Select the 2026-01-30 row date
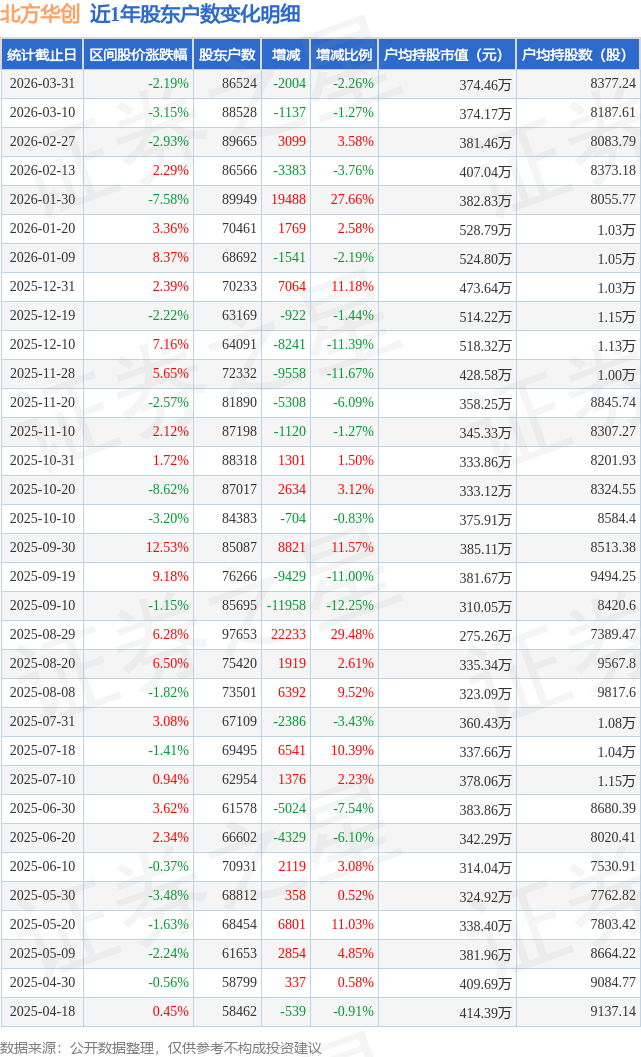The height and width of the screenshot is (1057, 641). 42,200
